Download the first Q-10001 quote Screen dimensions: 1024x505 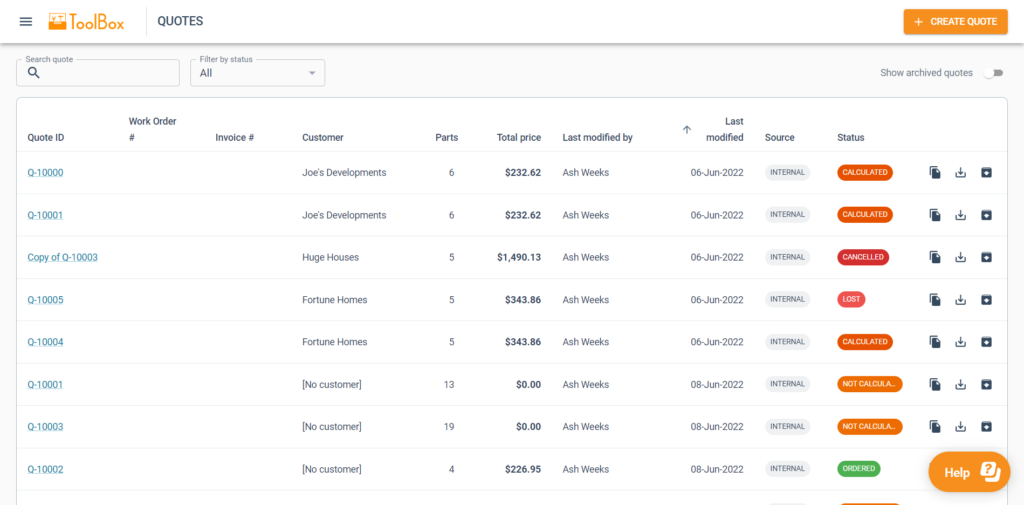pos(960,215)
